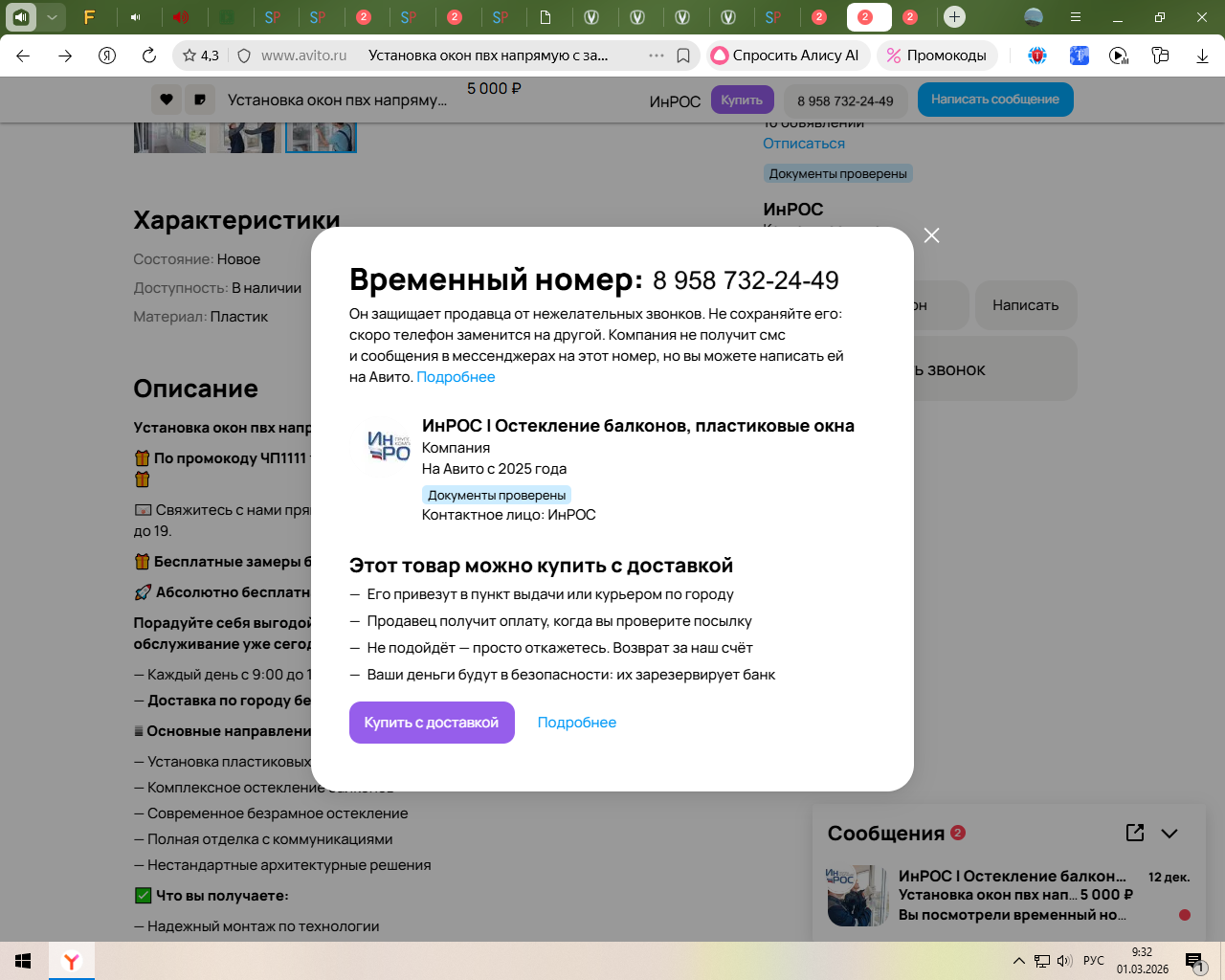Screen dimensions: 1225x980
Task: Add a note with the sticky note icon
Action: pos(200,100)
